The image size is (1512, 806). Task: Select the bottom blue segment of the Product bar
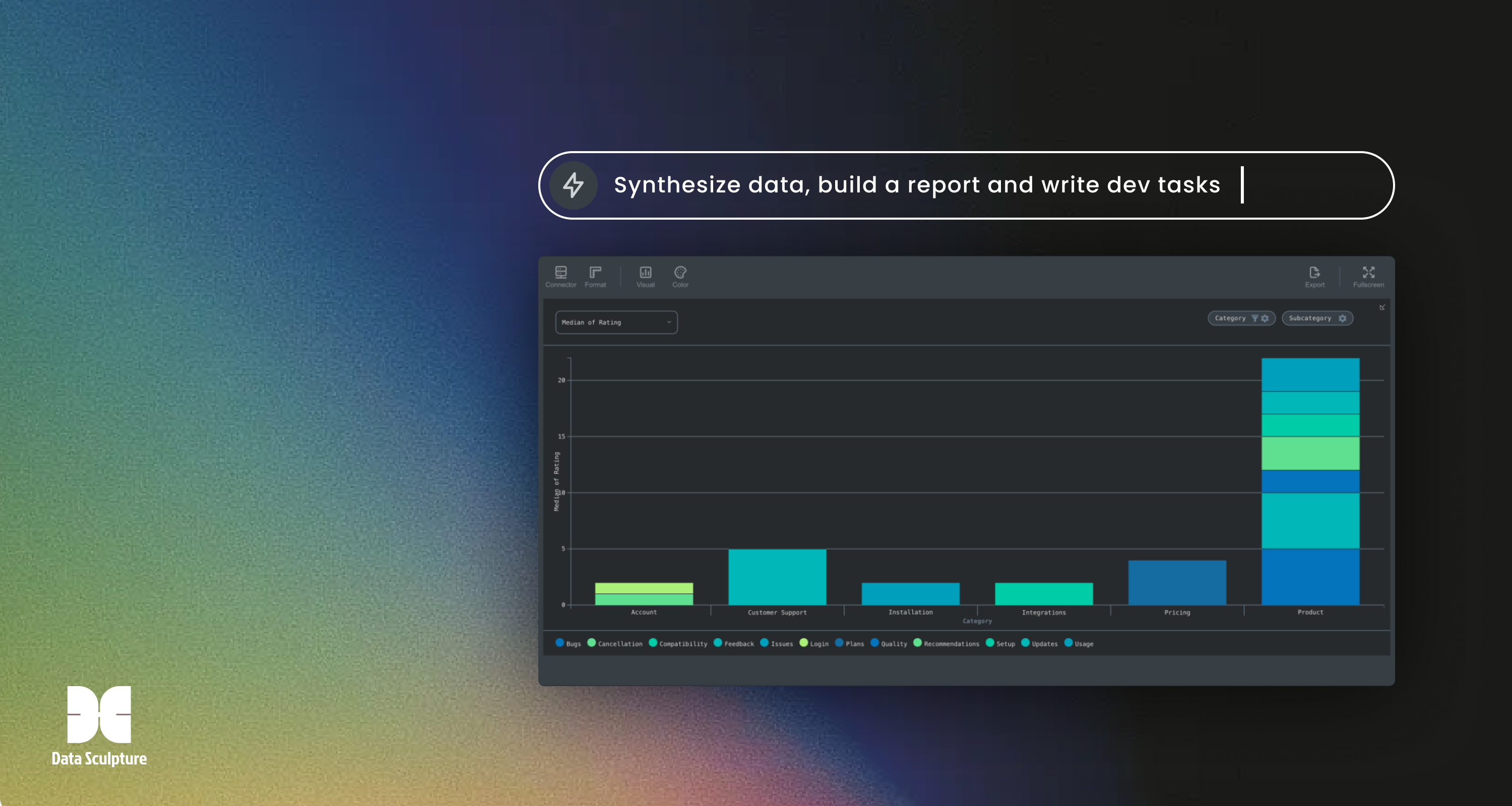click(1310, 577)
